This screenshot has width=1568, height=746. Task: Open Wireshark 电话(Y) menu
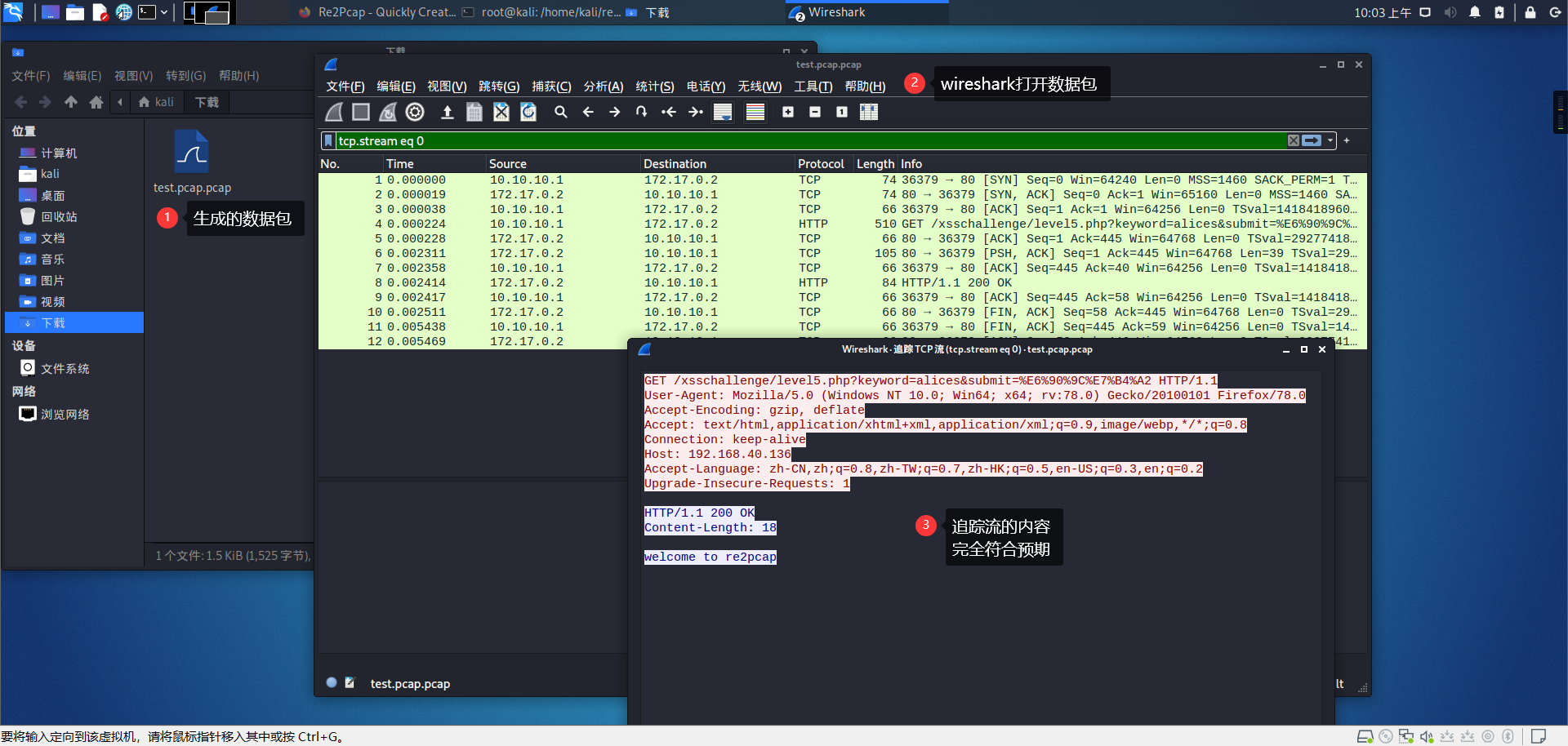(706, 87)
